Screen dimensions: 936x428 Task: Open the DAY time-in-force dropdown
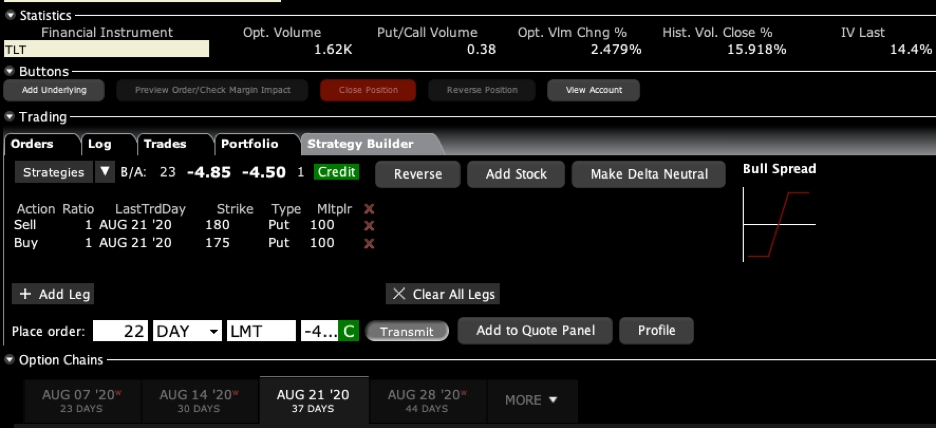(213, 331)
